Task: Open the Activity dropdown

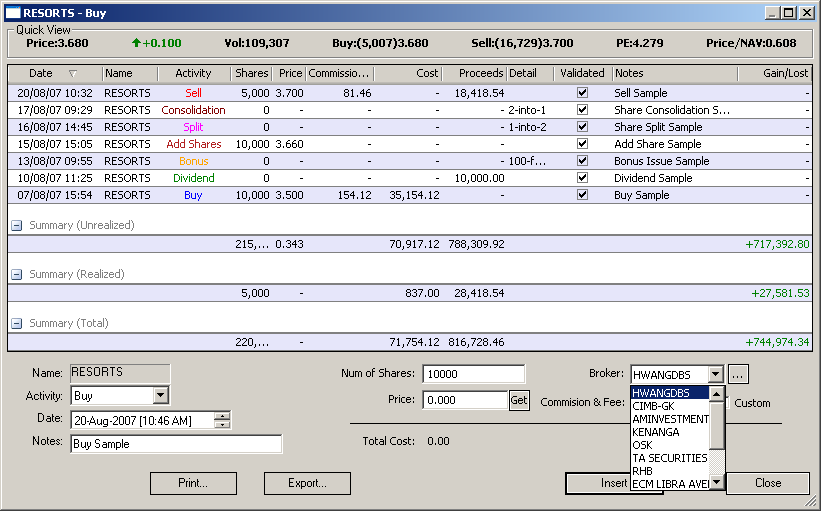Action: (161, 395)
